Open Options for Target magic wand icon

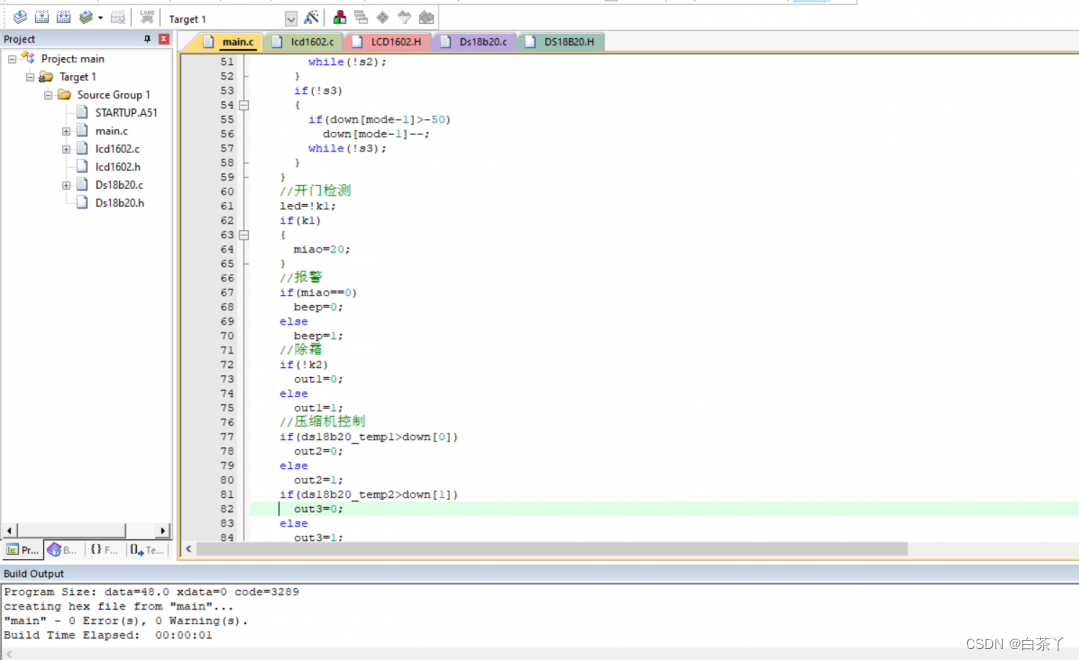pyautogui.click(x=312, y=18)
